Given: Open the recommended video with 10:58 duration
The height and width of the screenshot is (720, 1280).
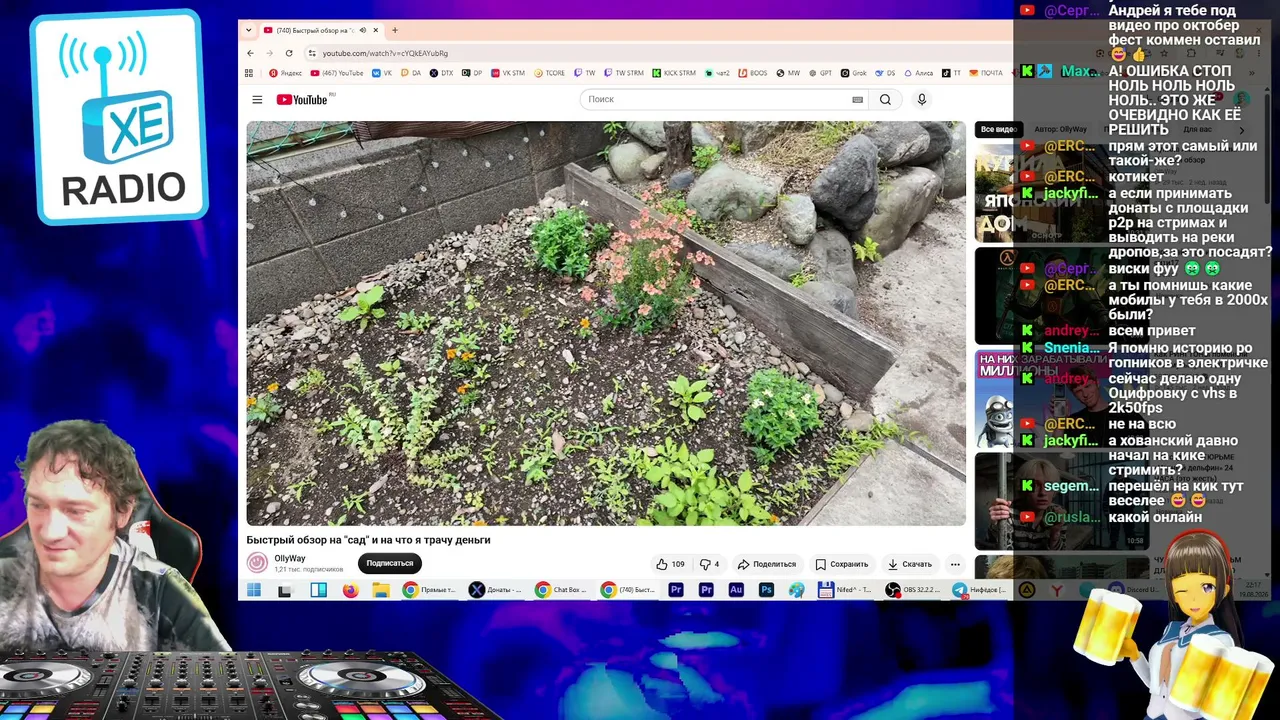Looking at the screenshot, I should (x=1060, y=500).
